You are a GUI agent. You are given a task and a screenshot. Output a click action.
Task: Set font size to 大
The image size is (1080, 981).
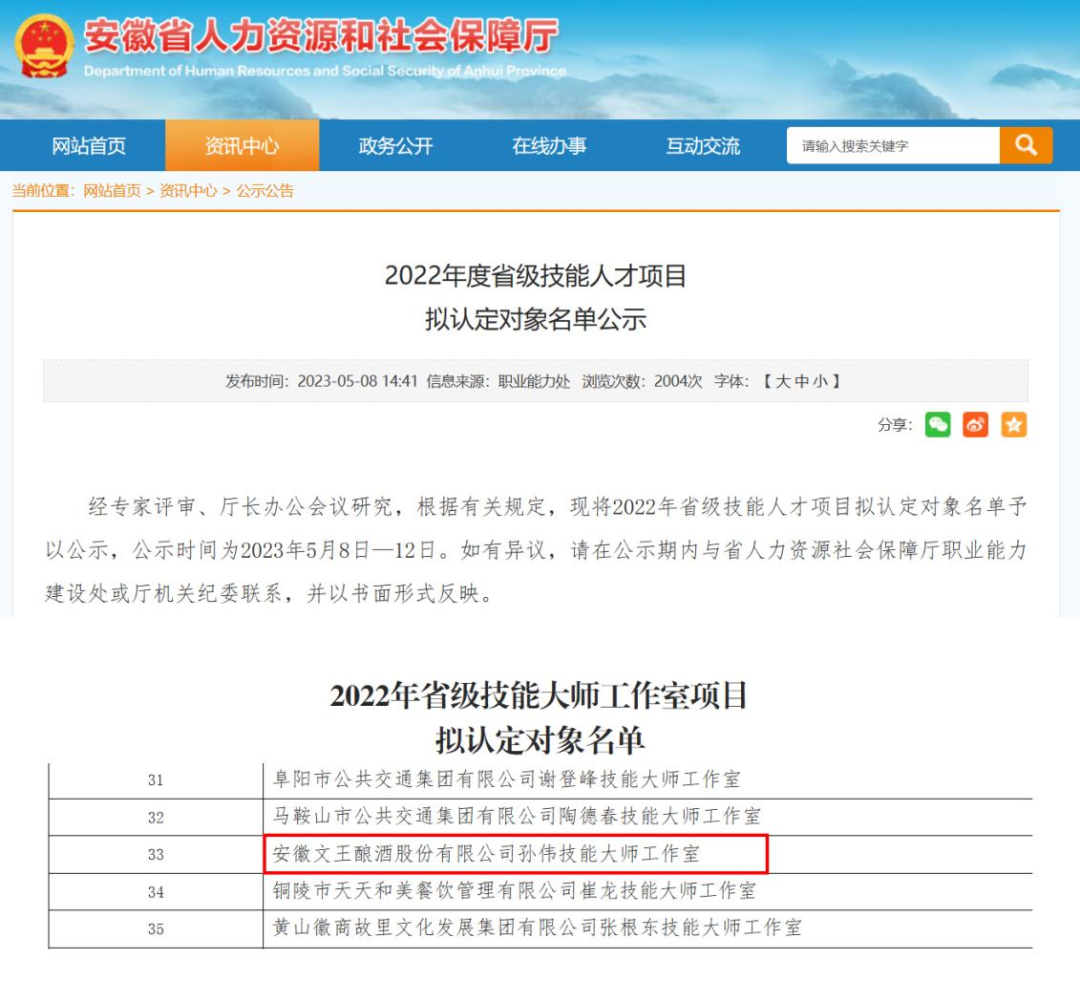pyautogui.click(x=782, y=381)
